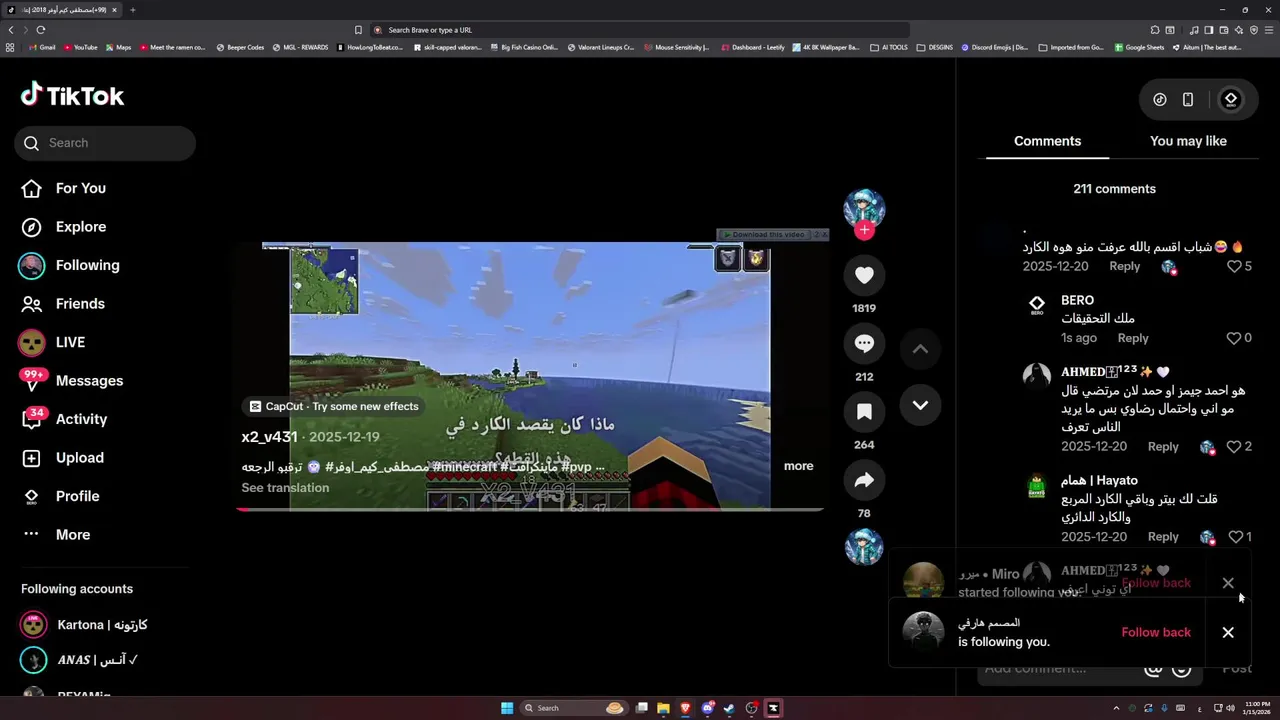The width and height of the screenshot is (1280, 720).
Task: Open Messages in the sidebar
Action: (x=89, y=381)
